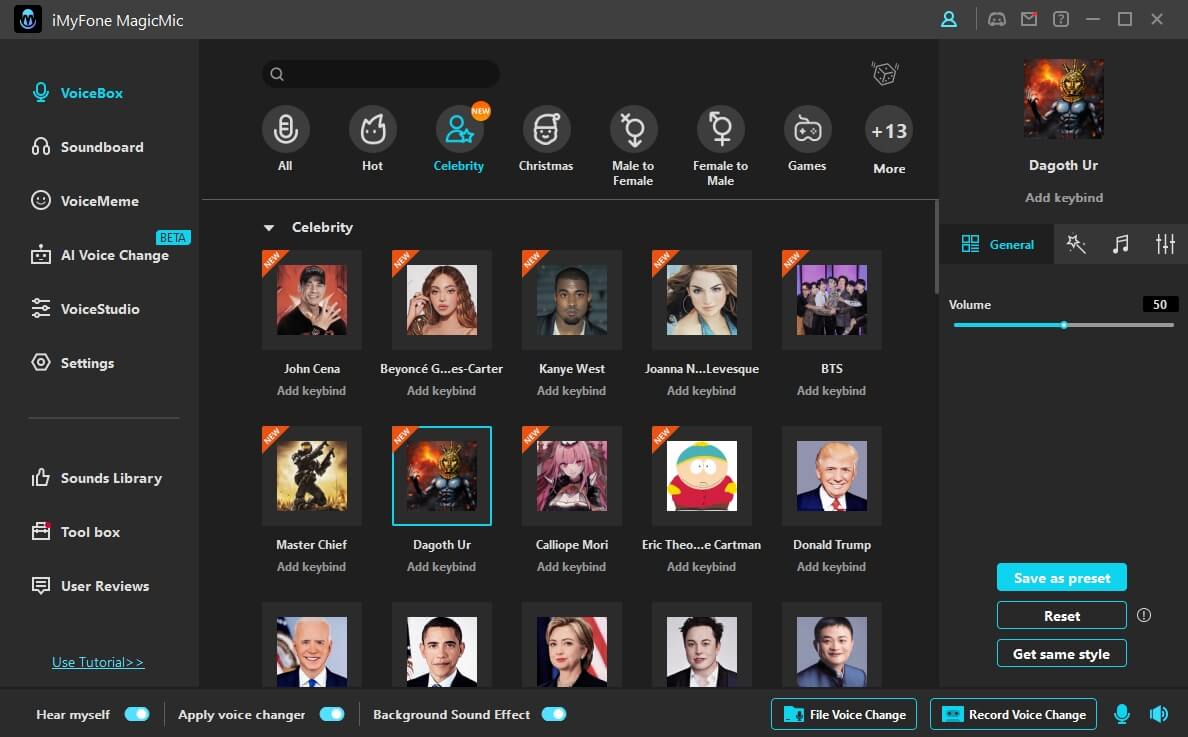
Task: Open the user account icon
Action: 949,20
